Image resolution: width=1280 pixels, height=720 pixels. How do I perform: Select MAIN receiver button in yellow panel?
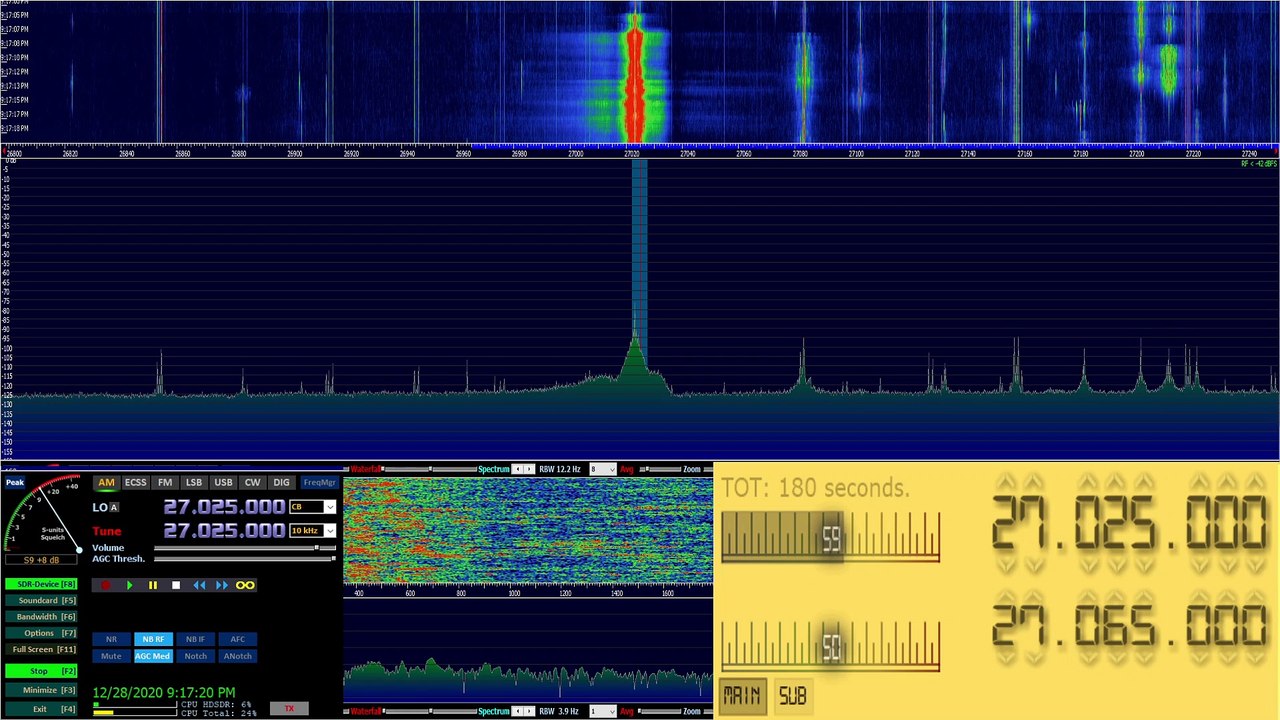click(742, 696)
